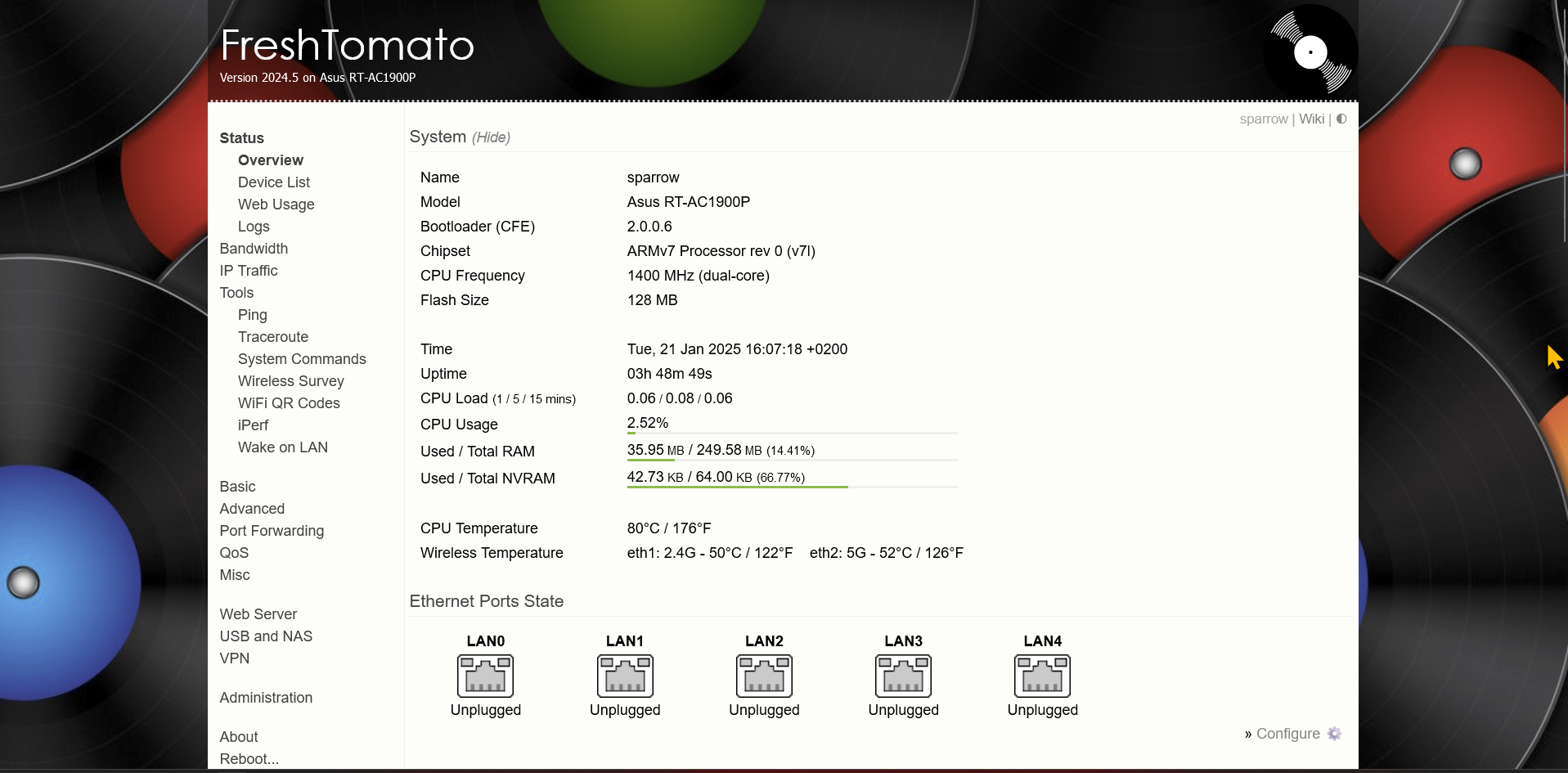Click the Ping tool entry
Viewport: 1568px width, 773px height.
[252, 314]
